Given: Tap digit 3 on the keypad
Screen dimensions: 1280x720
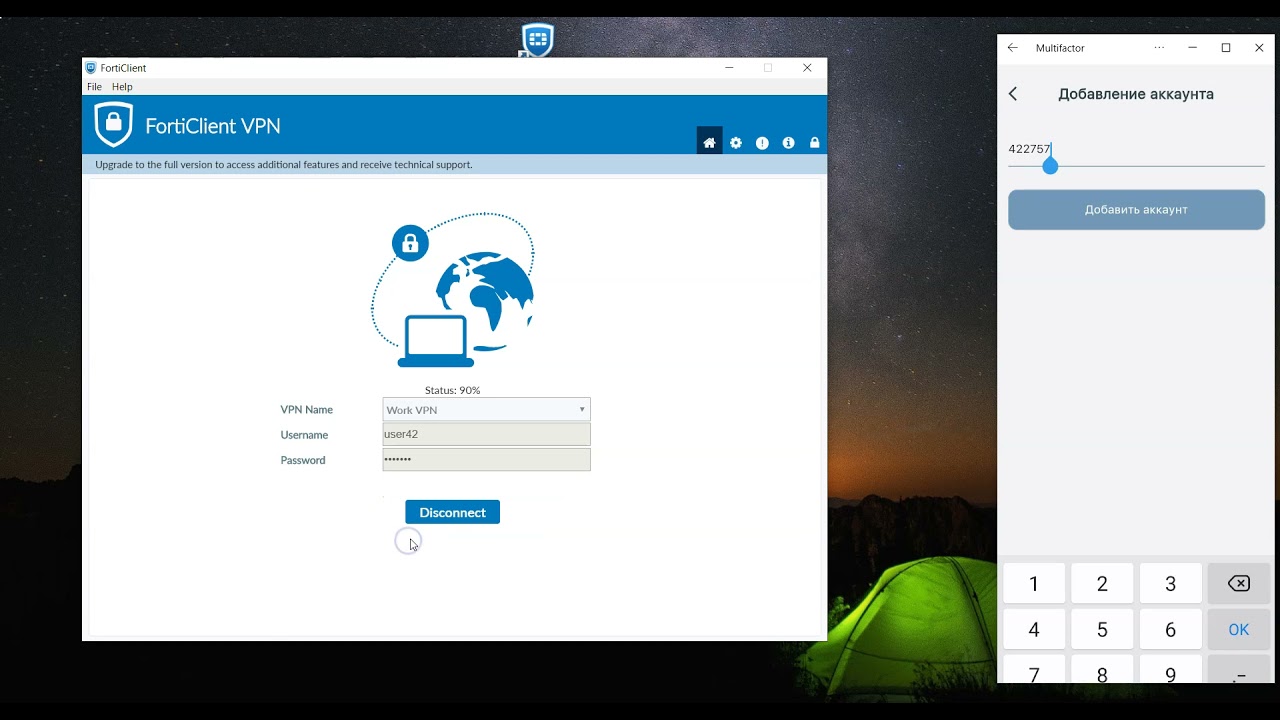Looking at the screenshot, I should [x=1171, y=584].
